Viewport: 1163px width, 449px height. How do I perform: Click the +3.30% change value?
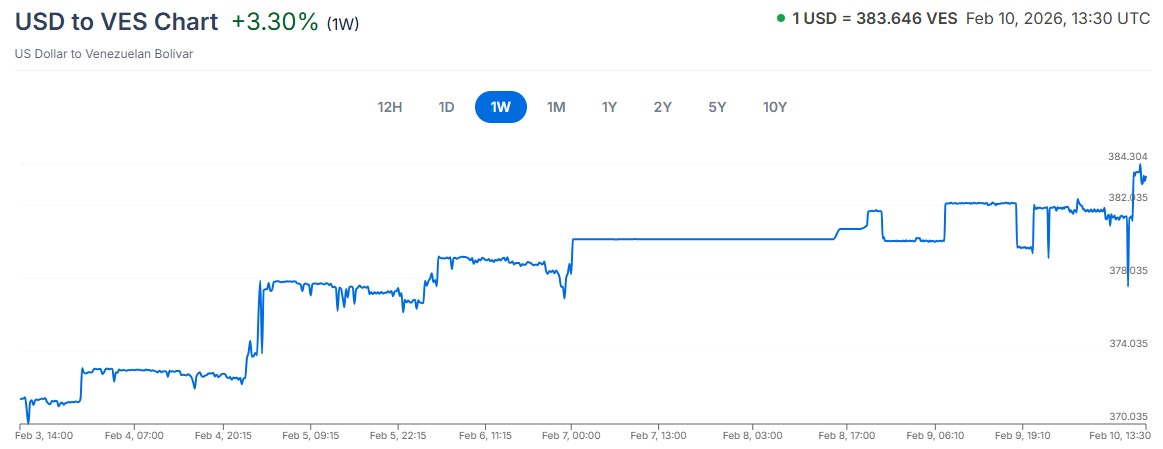pyautogui.click(x=275, y=22)
